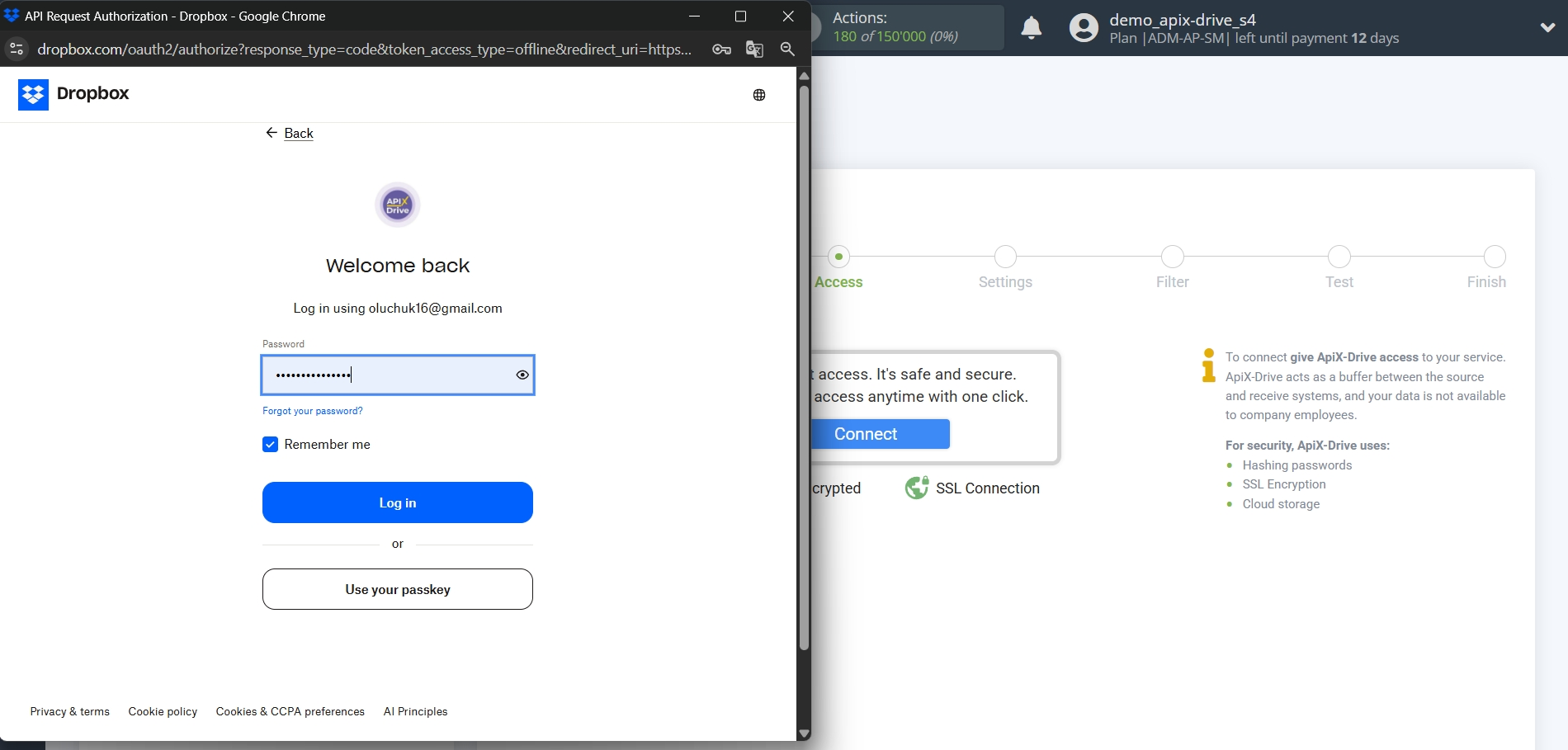
Task: Open site permissions icon beside the URL
Action: pyautogui.click(x=17, y=50)
